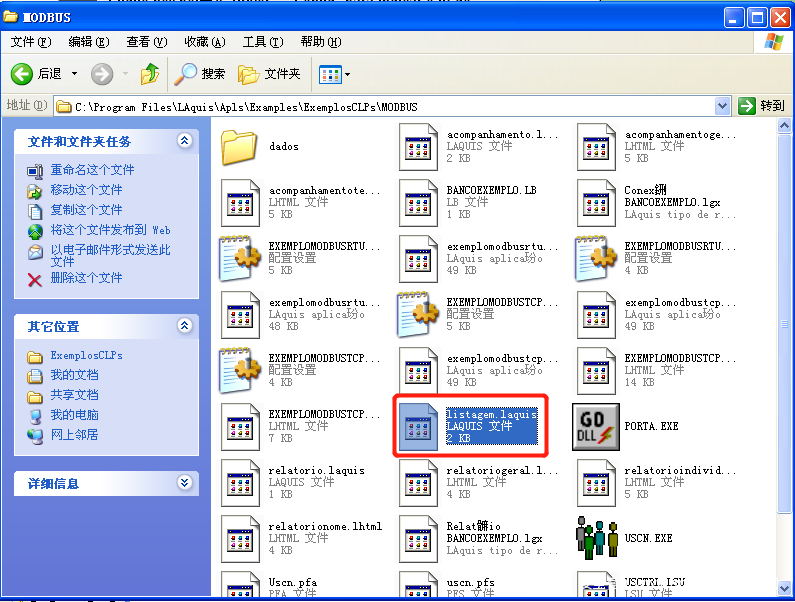Image resolution: width=795 pixels, height=602 pixels.
Task: Click 将这个文件发布到 Web link
Action: (x=111, y=230)
